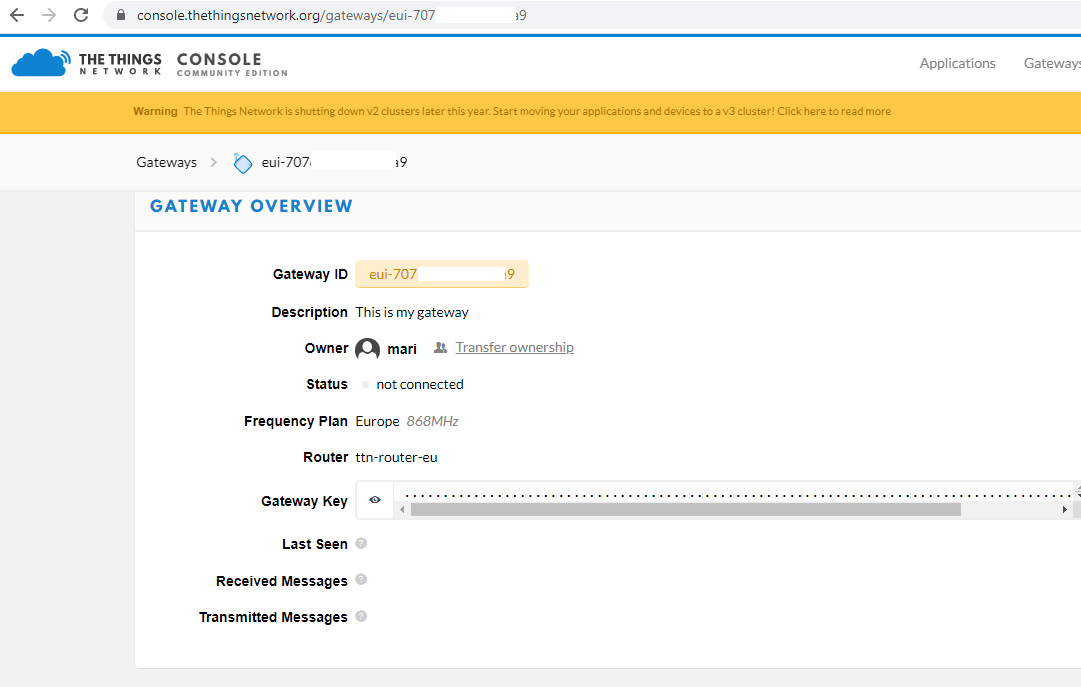The height and width of the screenshot is (687, 1081).
Task: Click the 'GATEWAY OVERVIEW' heading
Action: 251,206
